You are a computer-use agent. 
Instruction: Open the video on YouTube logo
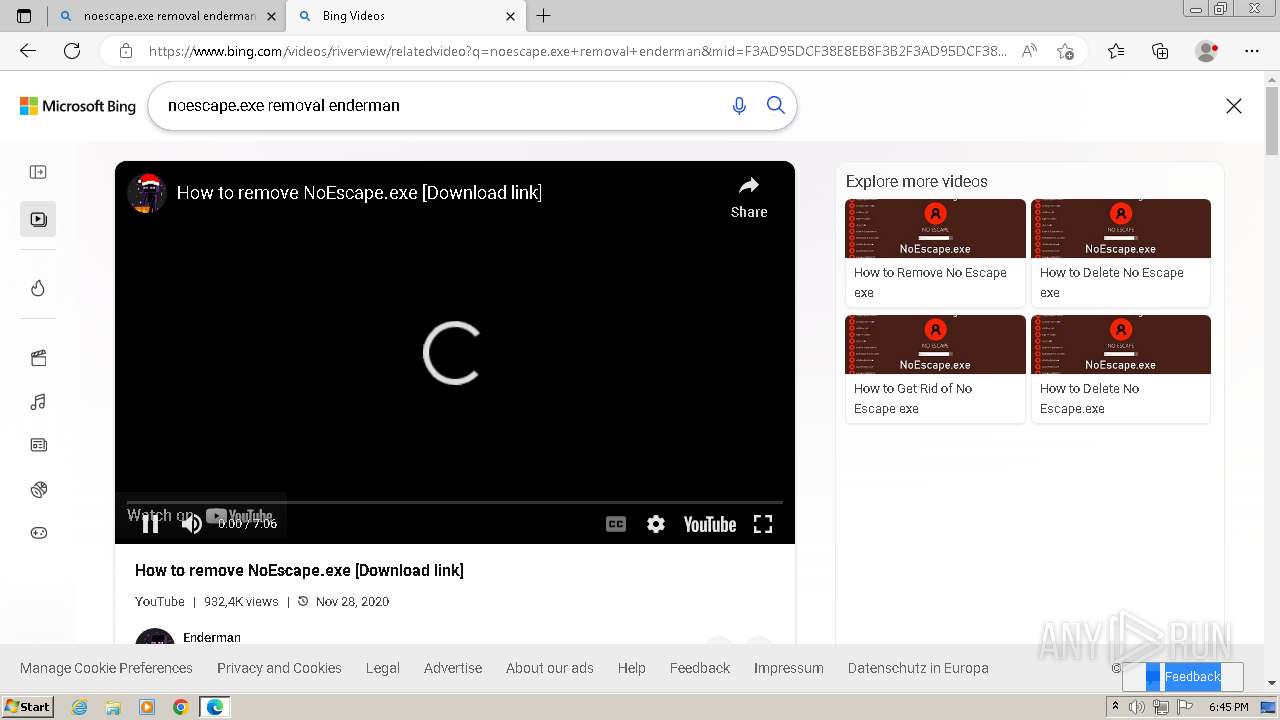point(709,524)
